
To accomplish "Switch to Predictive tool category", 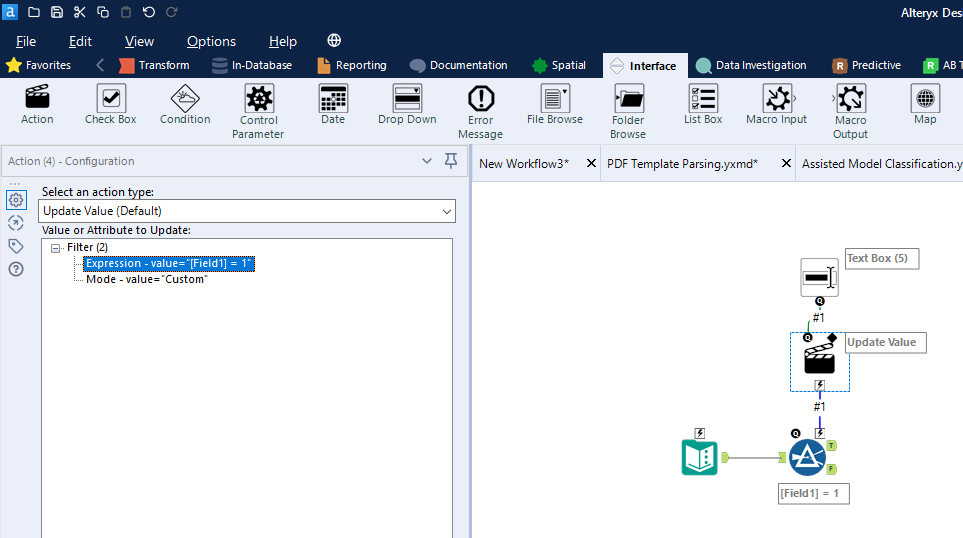I will point(867,65).
